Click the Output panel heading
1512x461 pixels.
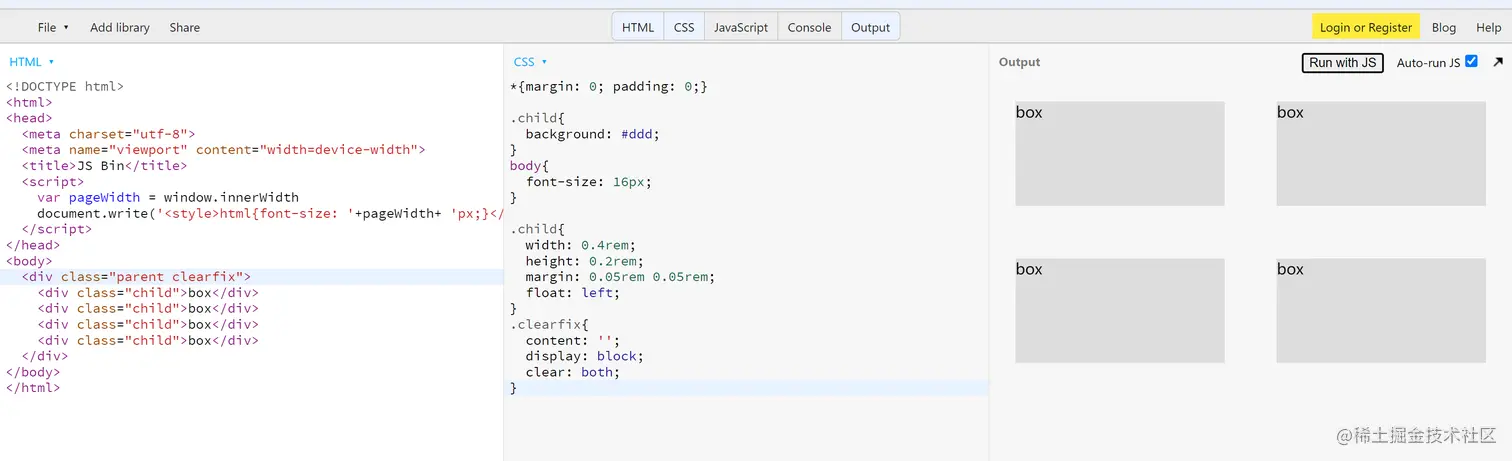1019,62
